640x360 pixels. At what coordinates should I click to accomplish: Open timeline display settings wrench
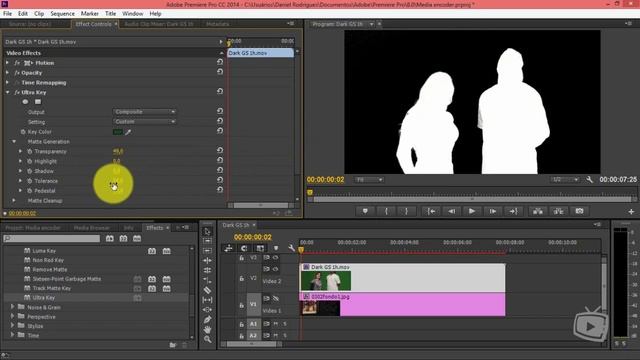[x=291, y=248]
